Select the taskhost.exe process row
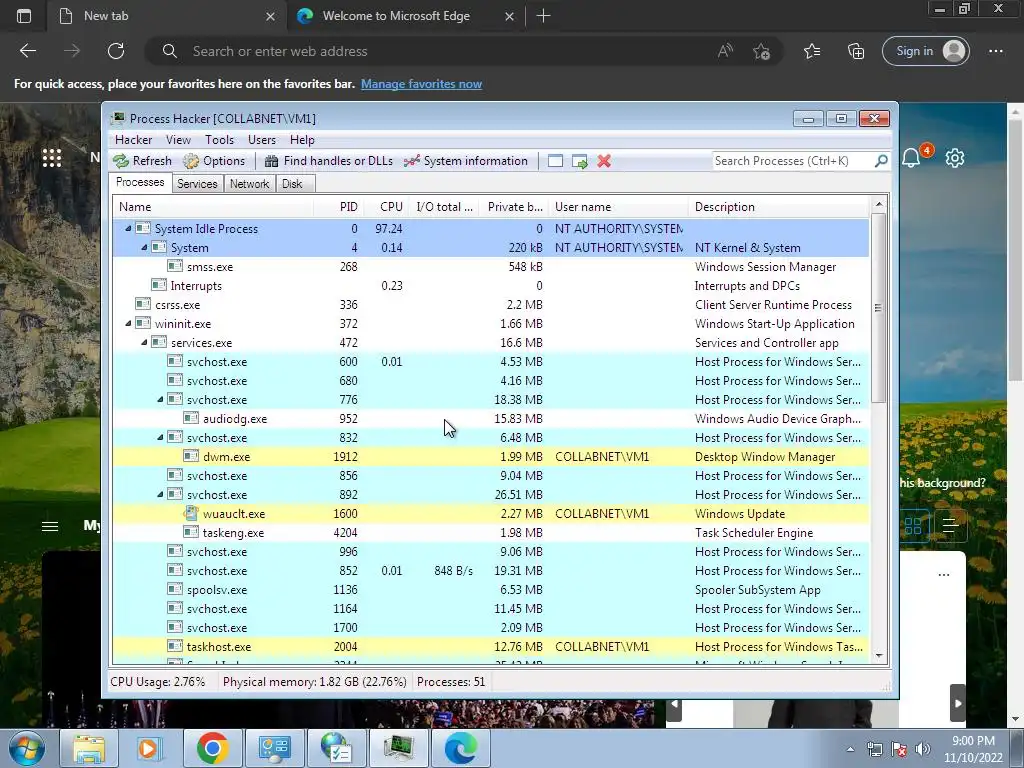Screen dimensions: 1024x768 pos(491,647)
